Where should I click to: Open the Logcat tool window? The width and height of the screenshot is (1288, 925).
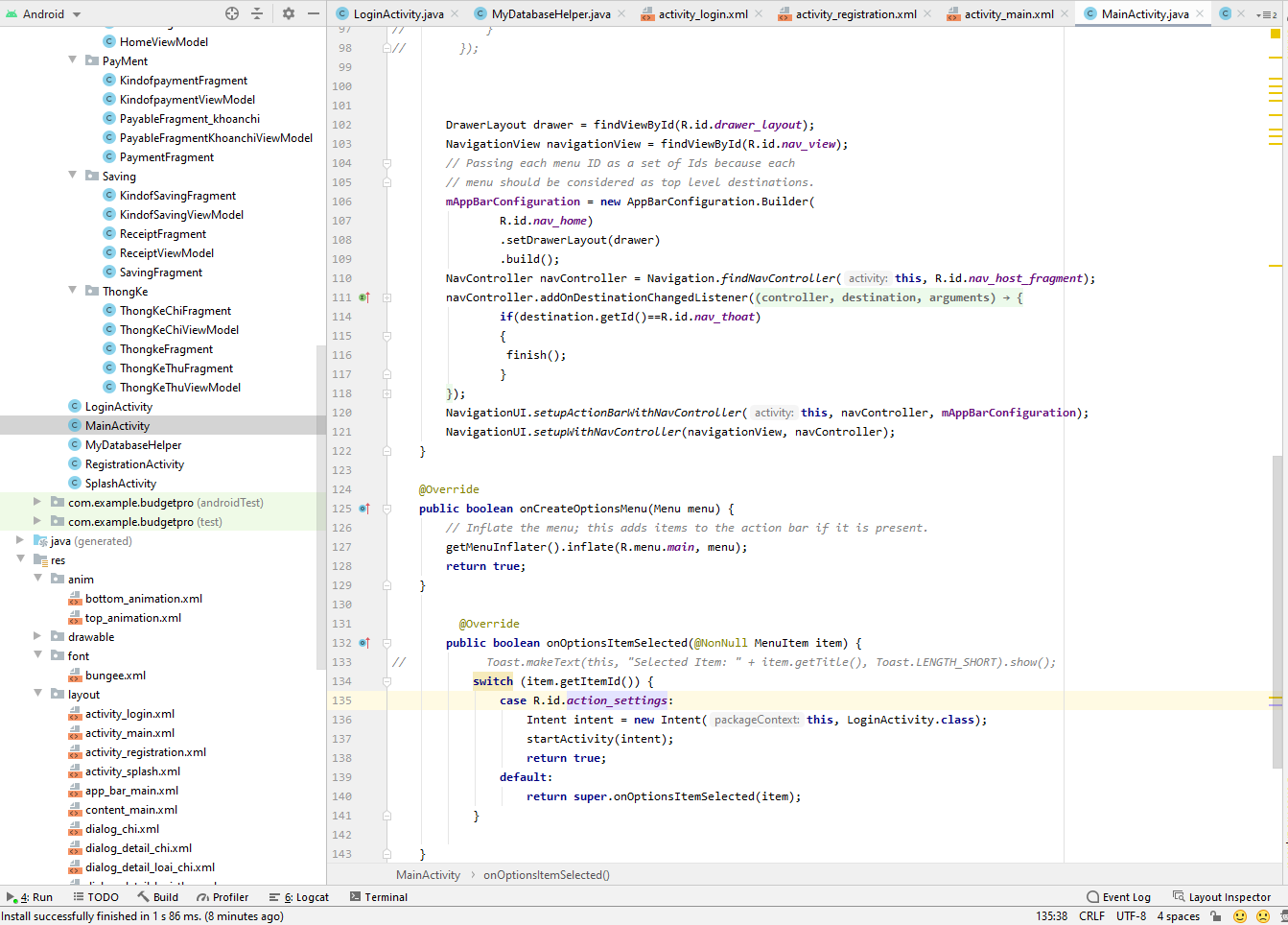click(299, 897)
